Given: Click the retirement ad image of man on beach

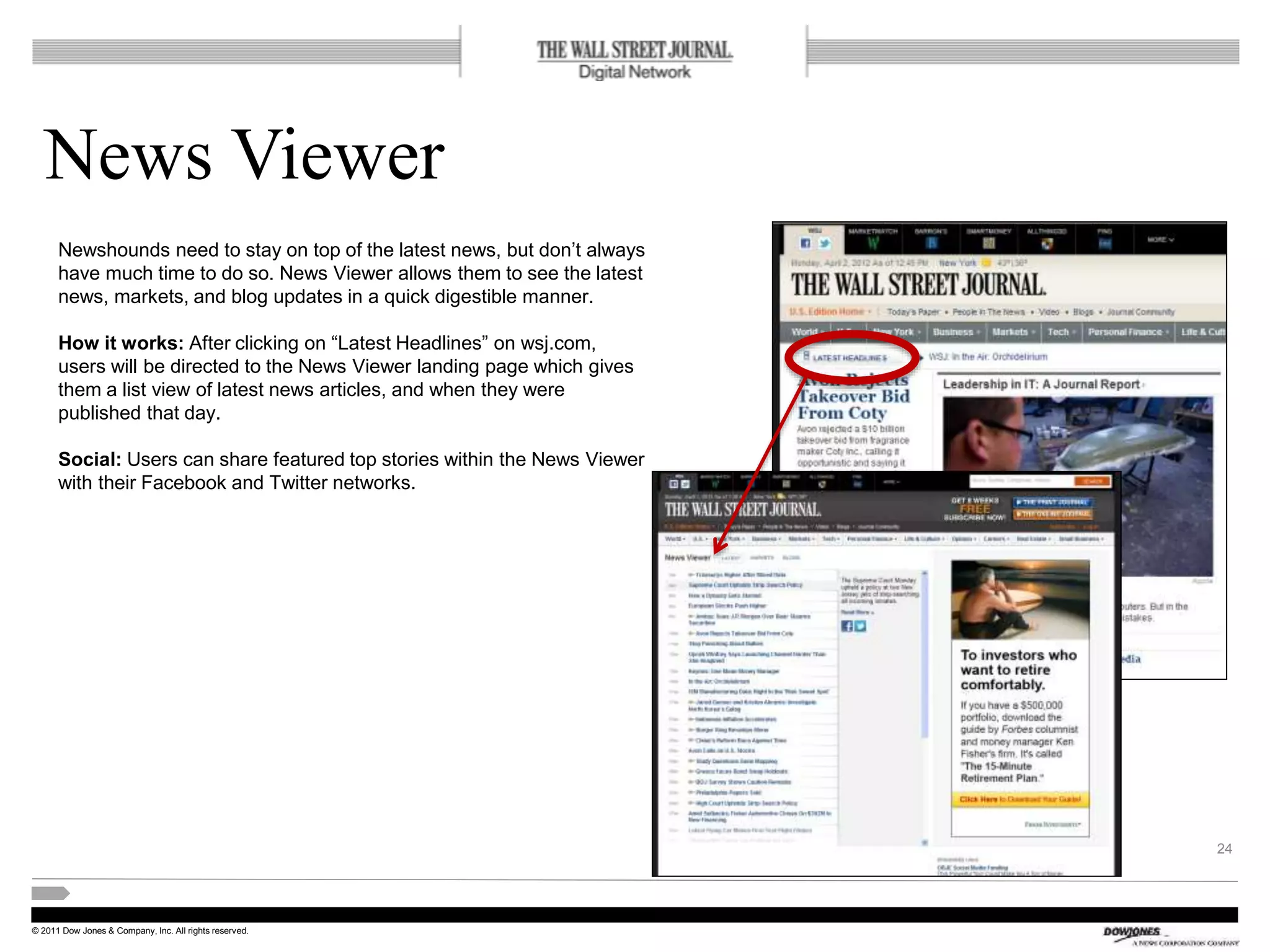Looking at the screenshot, I should [1020, 600].
